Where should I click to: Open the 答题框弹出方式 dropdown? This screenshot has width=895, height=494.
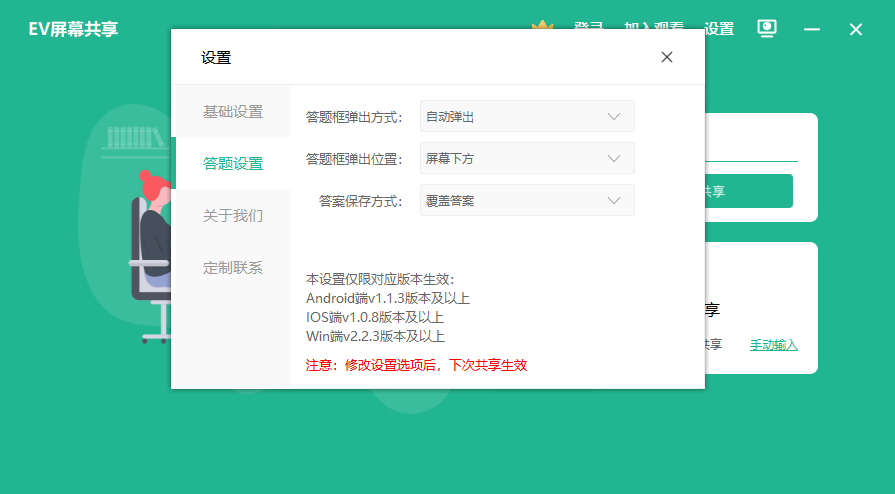tap(527, 117)
